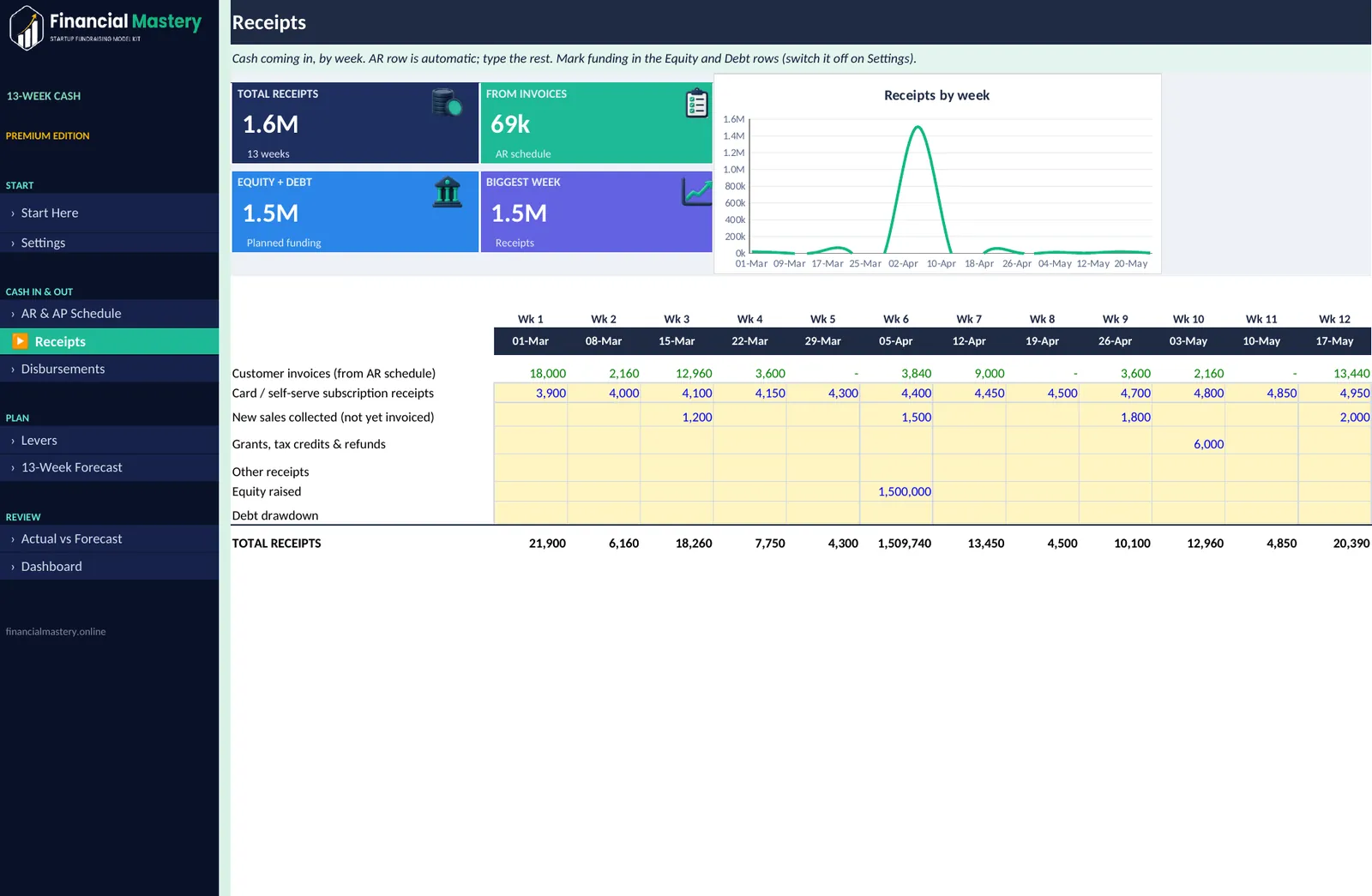This screenshot has width=1372, height=896.
Task: Click the Premium Edition label
Action: point(47,136)
